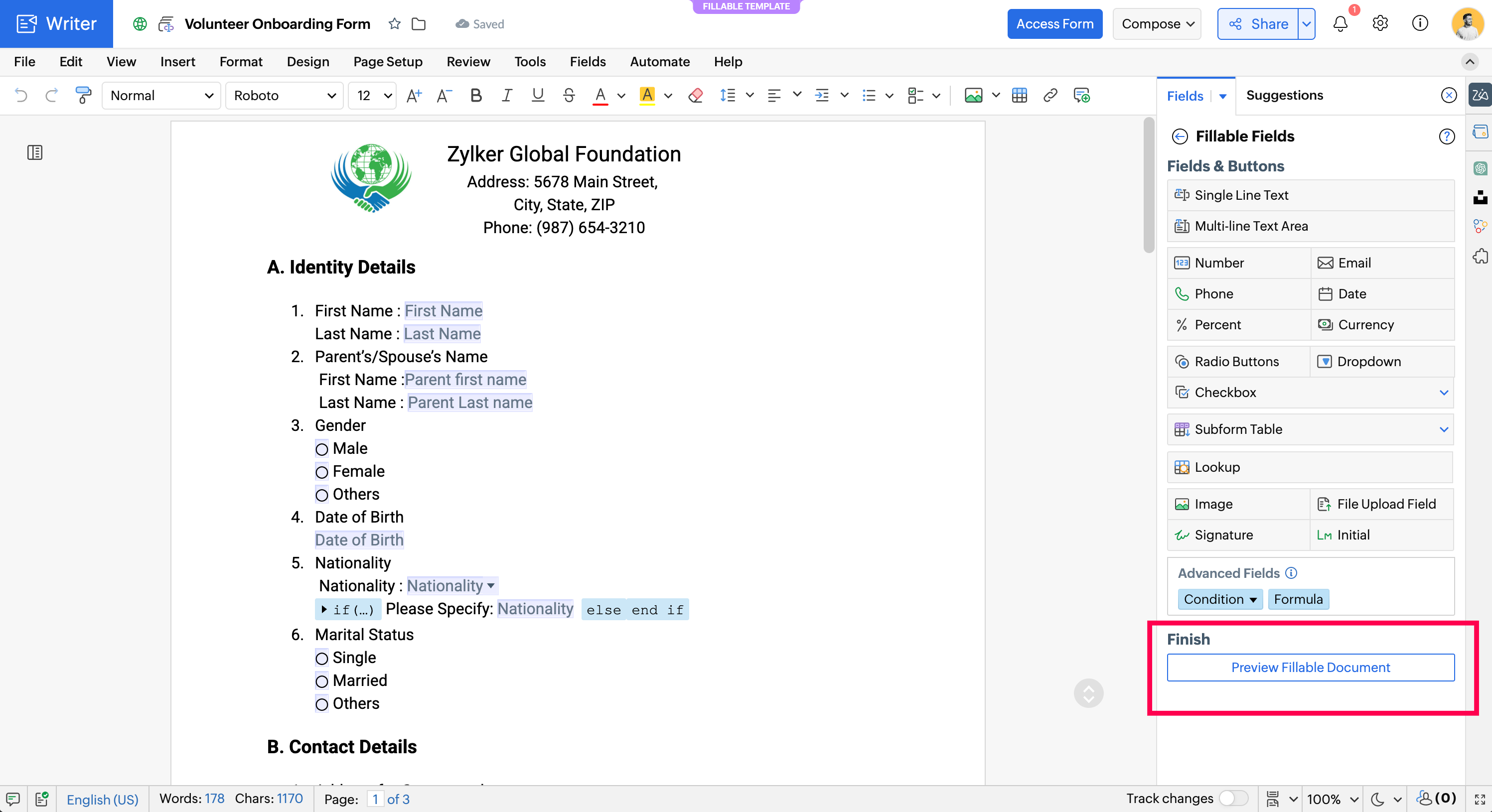The height and width of the screenshot is (812, 1492).
Task: Click the yellow highlight color button
Action: [x=647, y=96]
